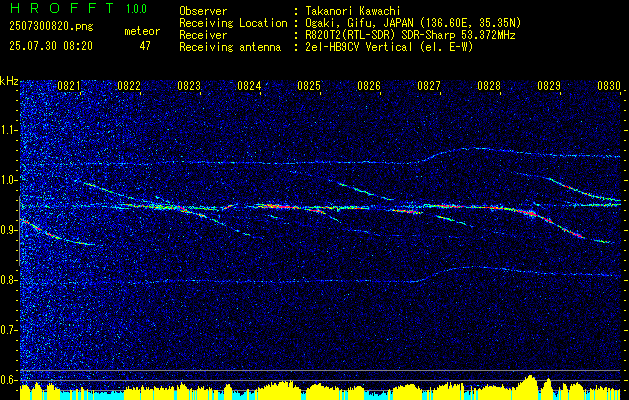This screenshot has height=400, width=629.
Task: Click the Receiving antenna label
Action: 230,47
